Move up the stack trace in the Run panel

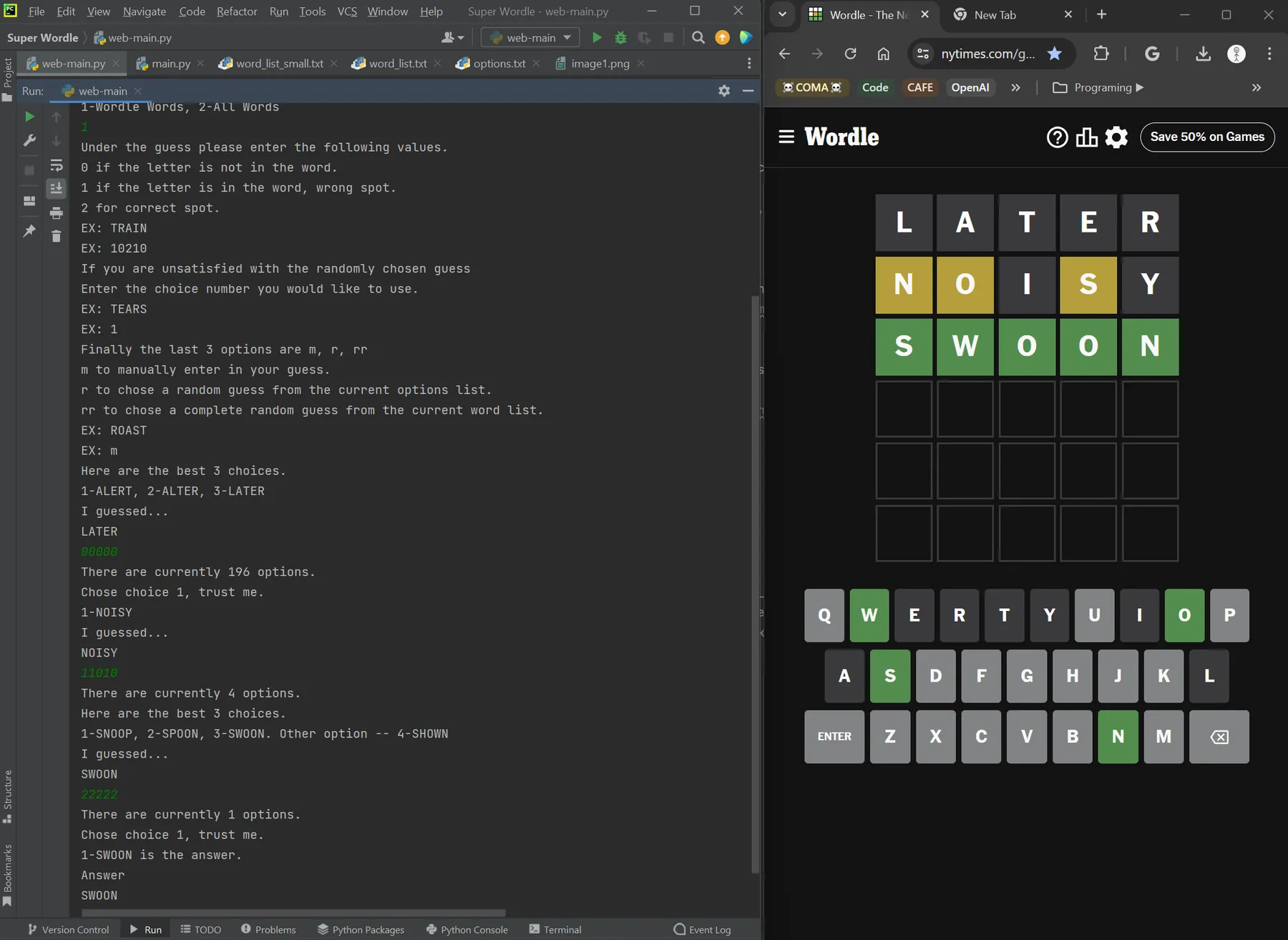[57, 117]
